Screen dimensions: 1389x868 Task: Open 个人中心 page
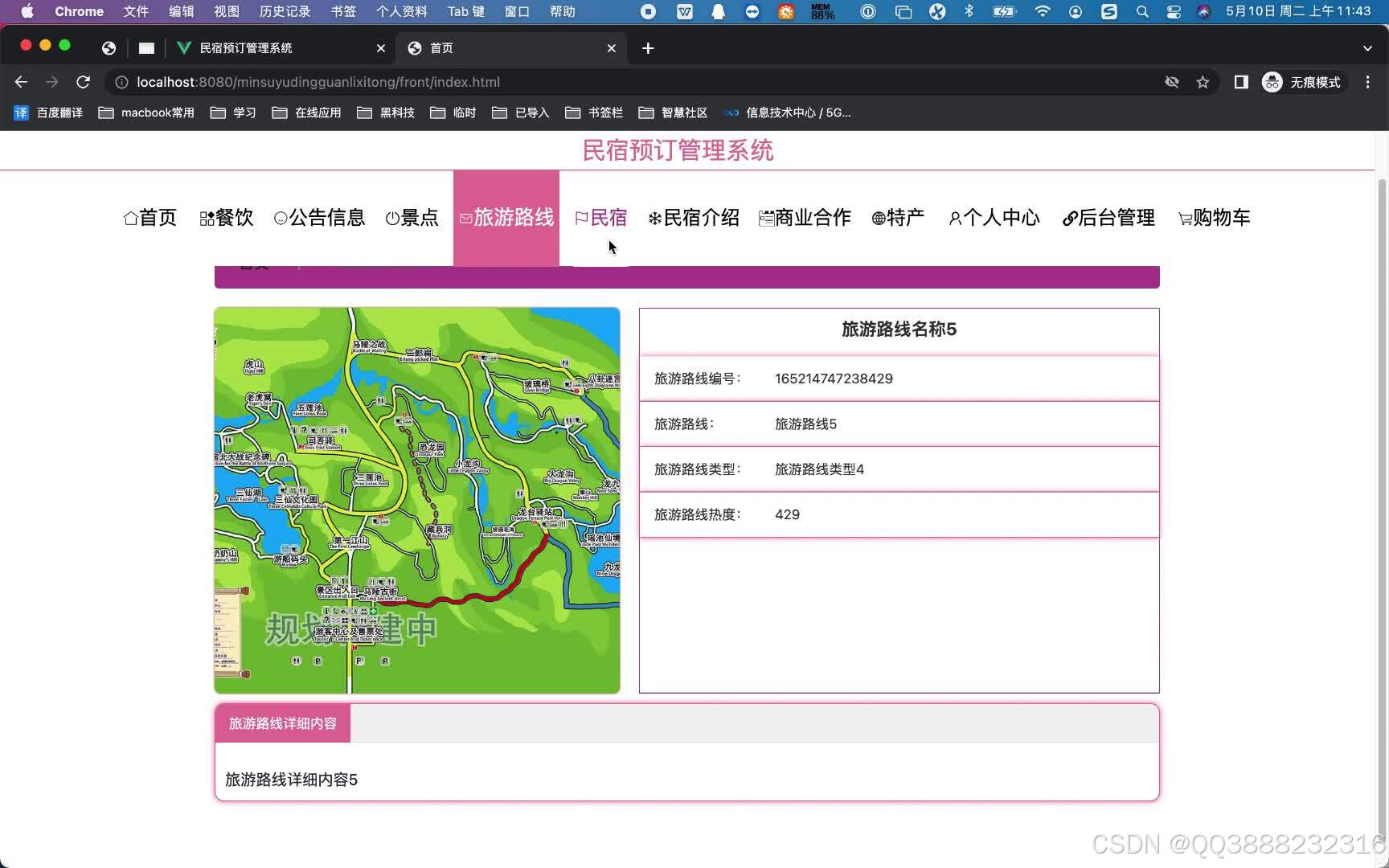click(x=994, y=218)
